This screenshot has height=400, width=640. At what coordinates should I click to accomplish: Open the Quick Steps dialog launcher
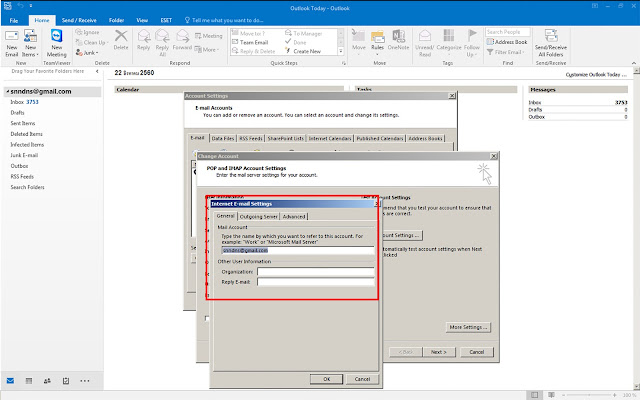[344, 63]
